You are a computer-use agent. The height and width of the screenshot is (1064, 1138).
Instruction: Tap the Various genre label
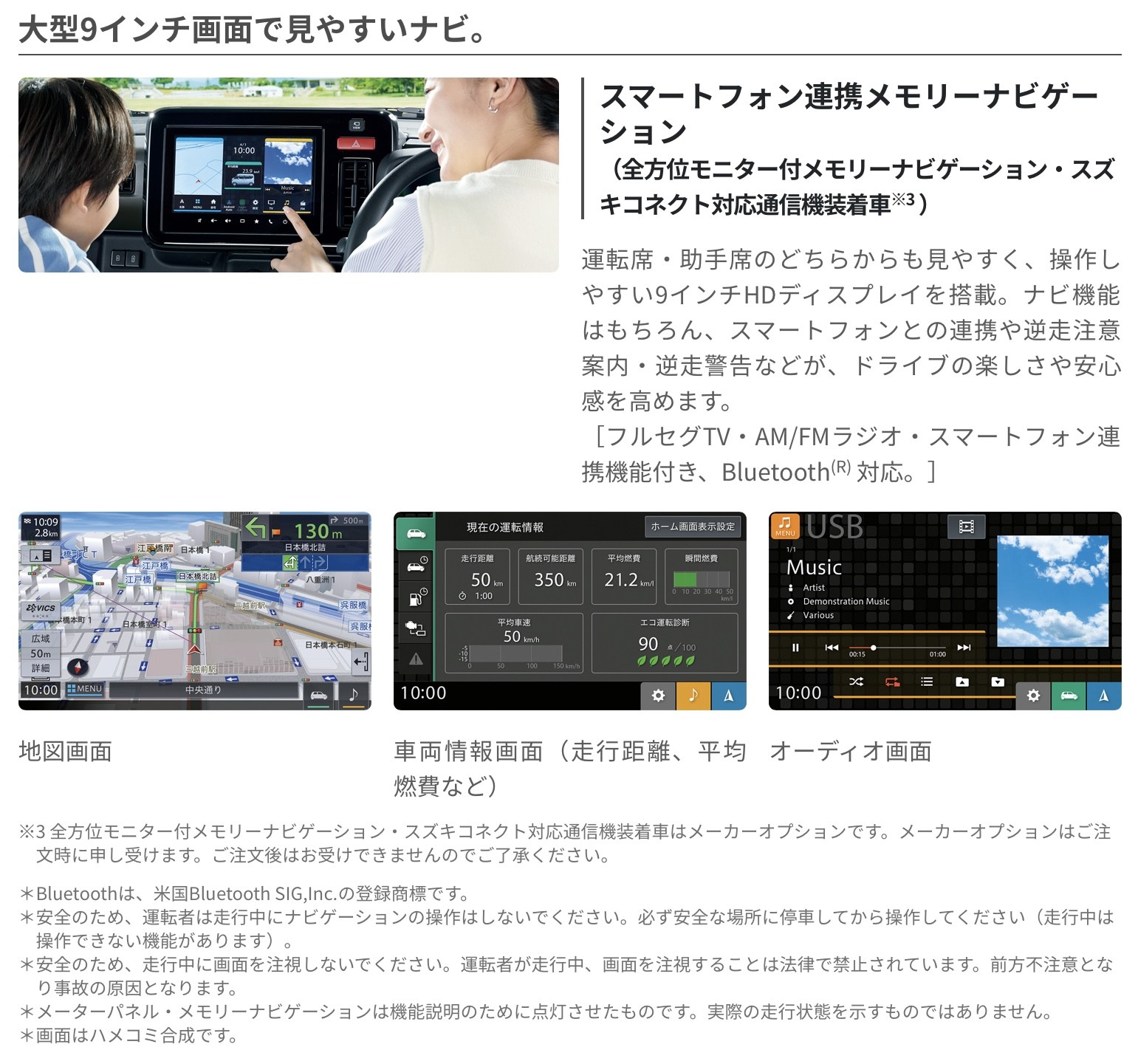click(x=818, y=615)
